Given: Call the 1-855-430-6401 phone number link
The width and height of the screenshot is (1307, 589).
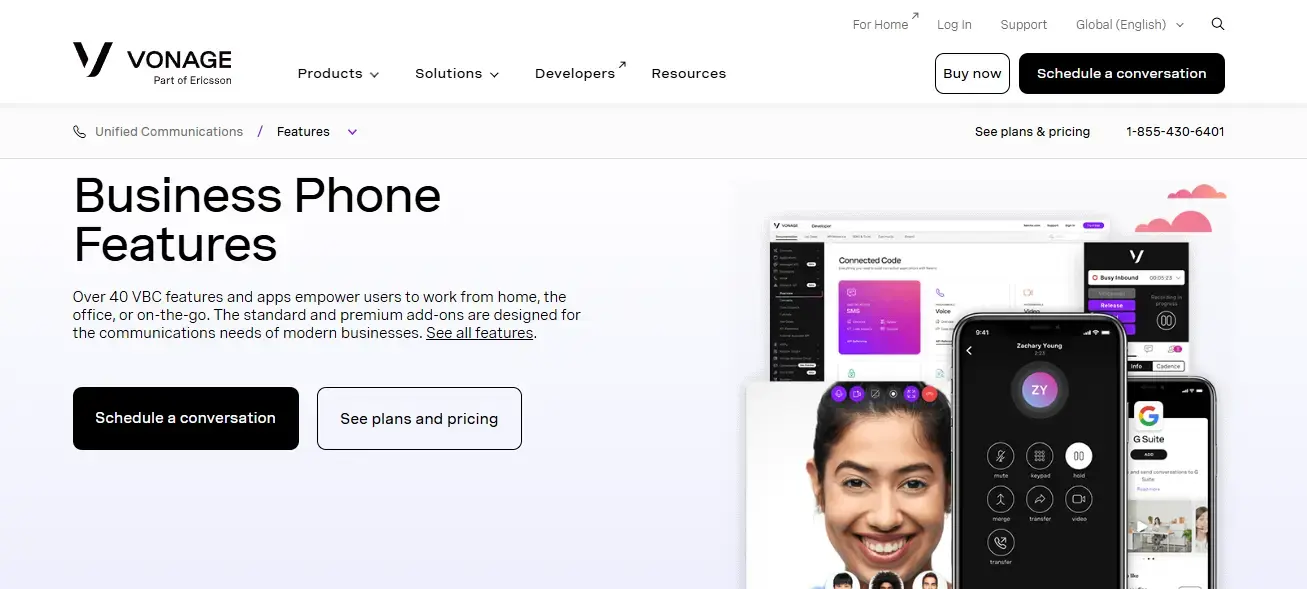Looking at the screenshot, I should point(1175,132).
